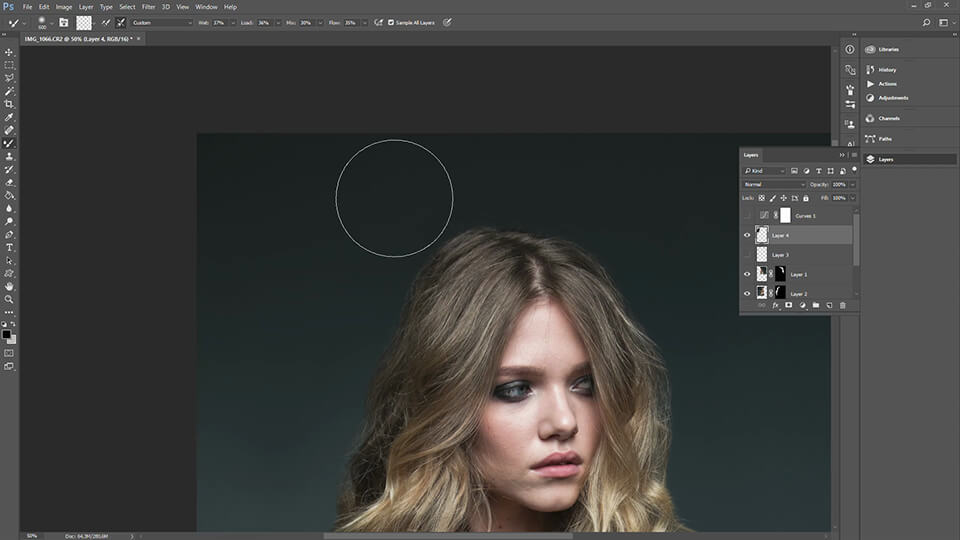Hide Layer 4 visibility eye

point(747,235)
